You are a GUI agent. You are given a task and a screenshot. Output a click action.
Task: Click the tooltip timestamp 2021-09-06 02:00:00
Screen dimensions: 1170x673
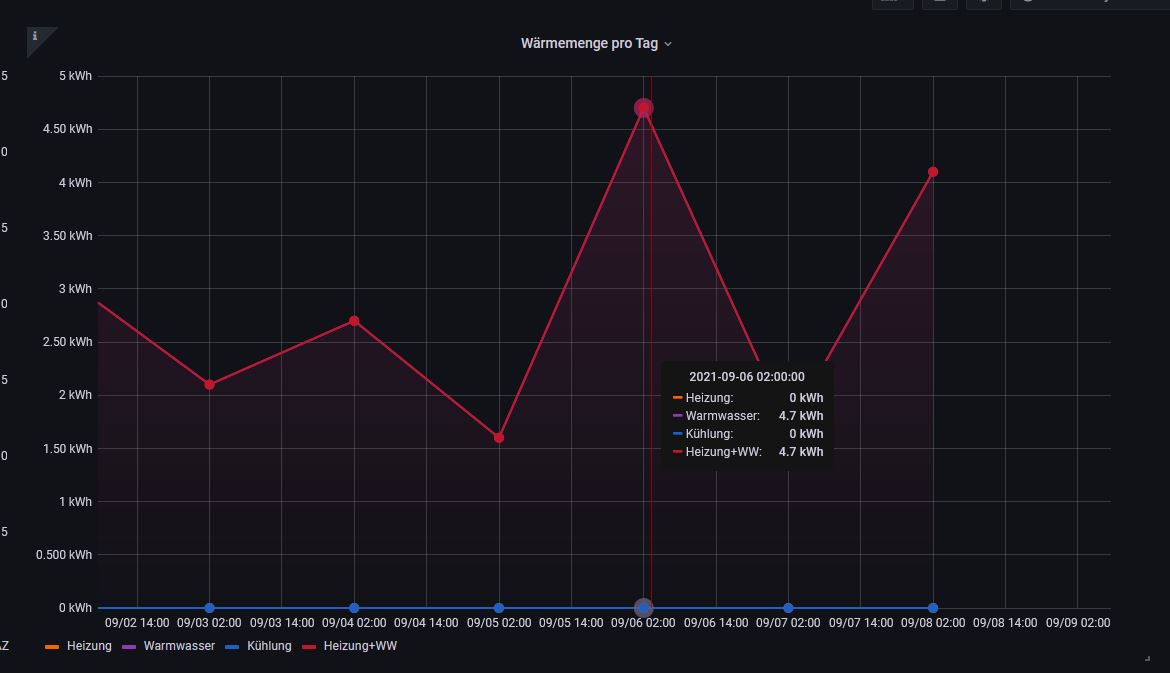pyautogui.click(x=747, y=377)
